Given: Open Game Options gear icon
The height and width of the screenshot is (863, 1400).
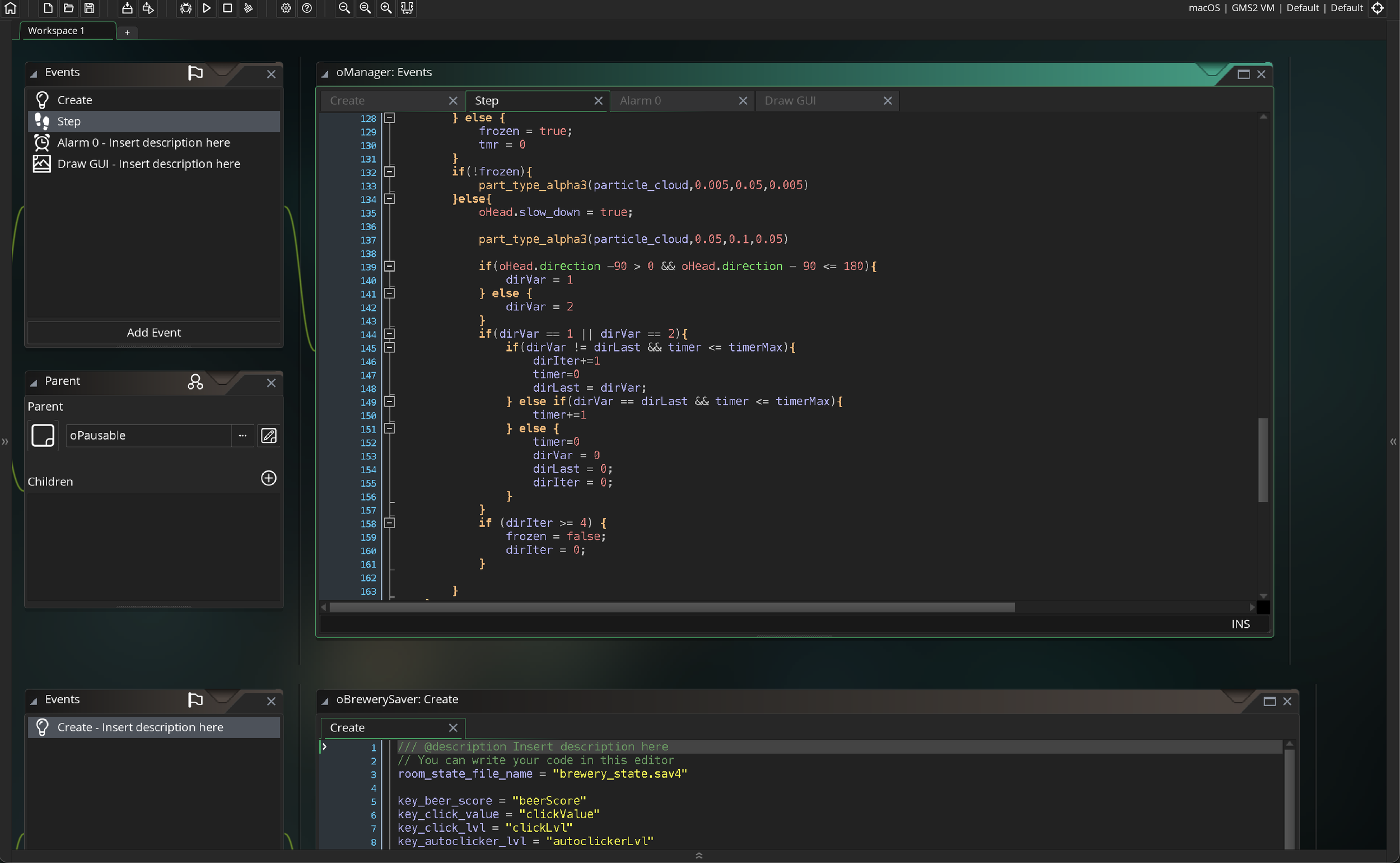Looking at the screenshot, I should coord(286,8).
